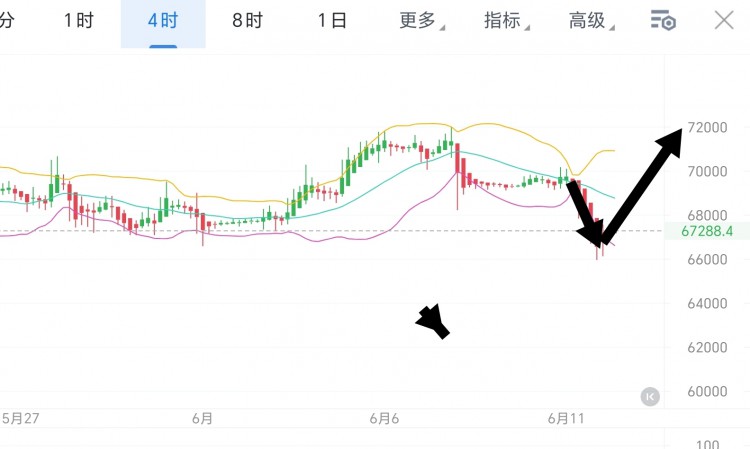Expand the 高级 advanced dropdown

point(591,21)
